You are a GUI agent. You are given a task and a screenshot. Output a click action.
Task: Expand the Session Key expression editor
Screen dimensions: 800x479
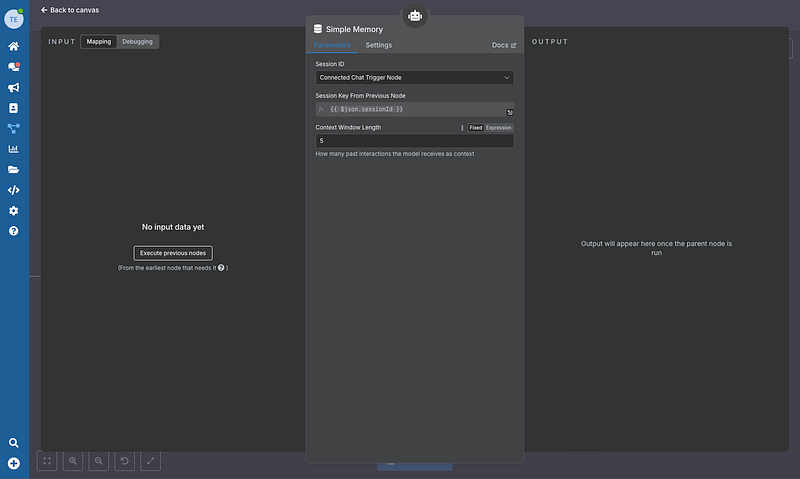click(x=509, y=112)
